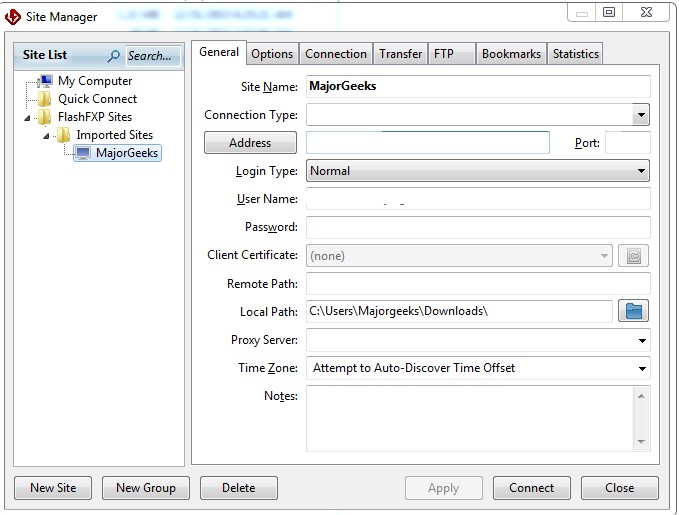
Task: Close the Site Manager with Close button
Action: pos(620,488)
